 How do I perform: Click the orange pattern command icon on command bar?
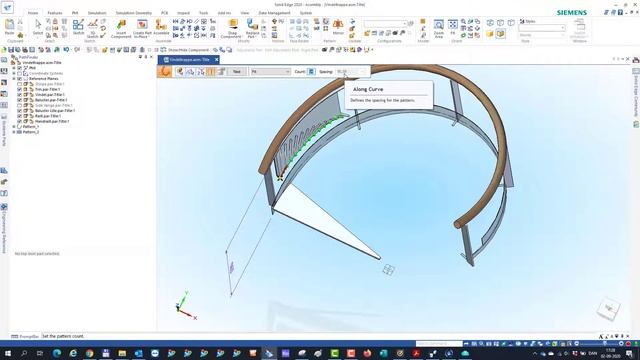[x=165, y=71]
